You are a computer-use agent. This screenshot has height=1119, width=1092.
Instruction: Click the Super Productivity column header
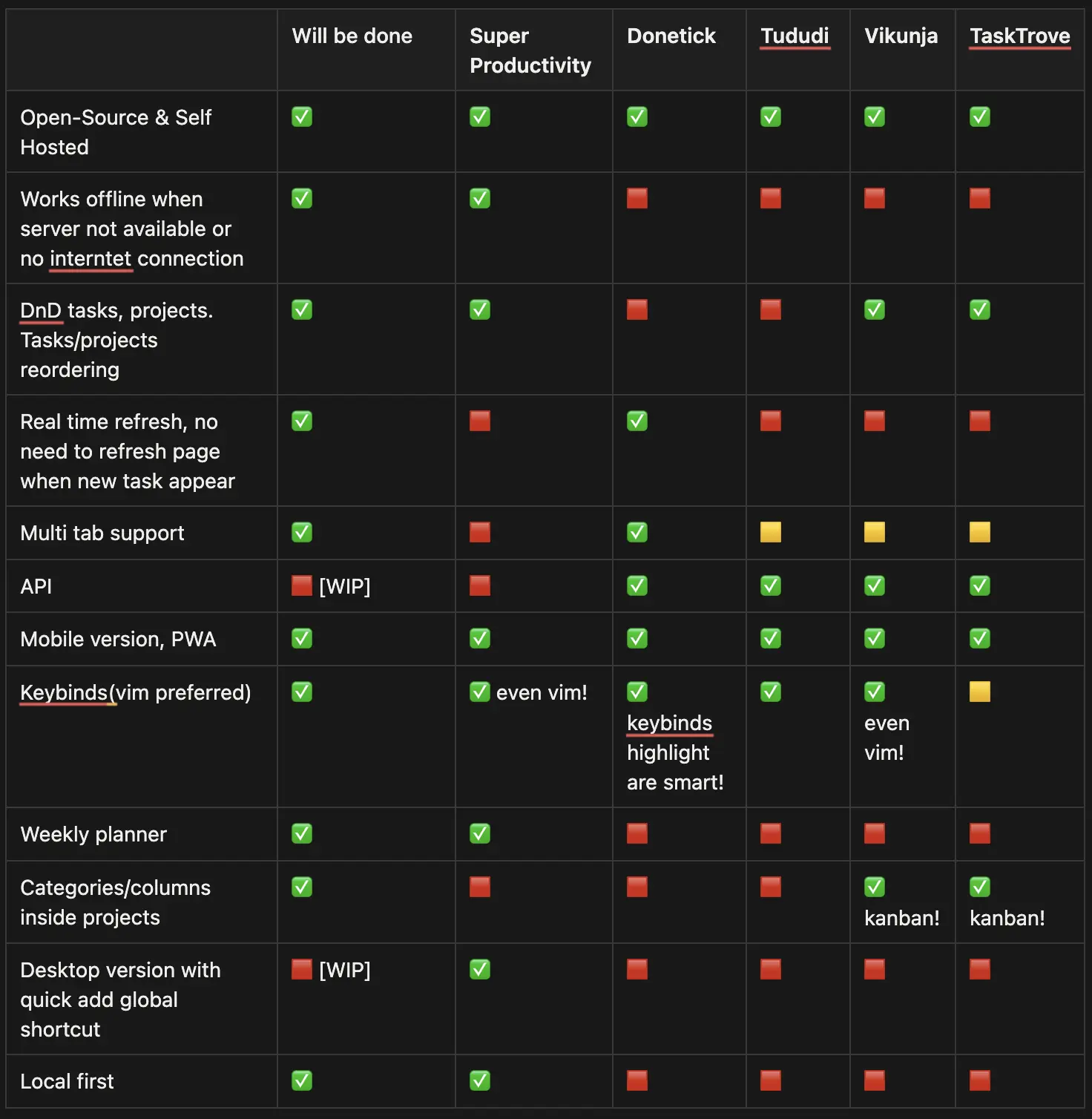(x=530, y=50)
